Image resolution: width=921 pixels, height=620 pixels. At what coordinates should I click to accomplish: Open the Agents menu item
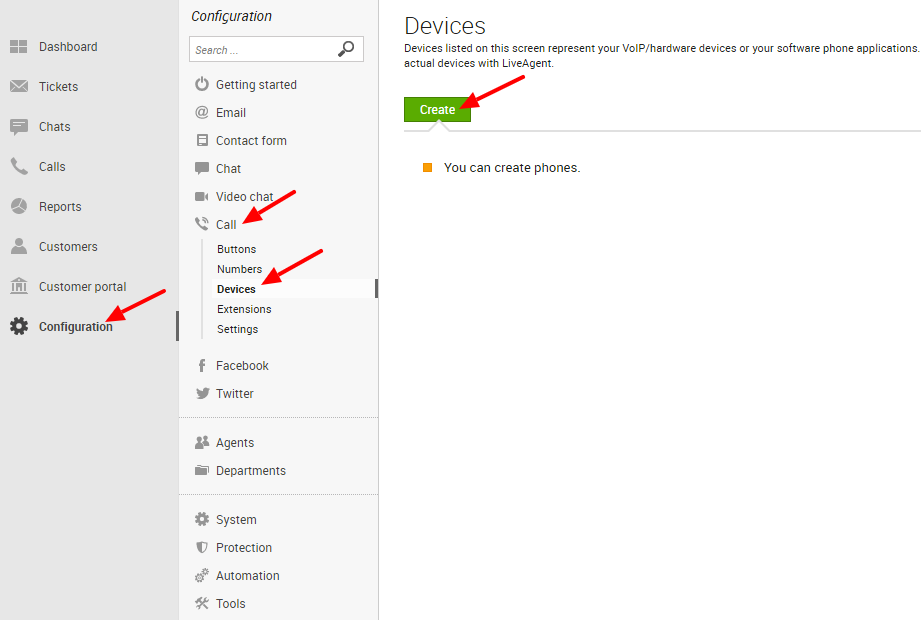click(235, 443)
